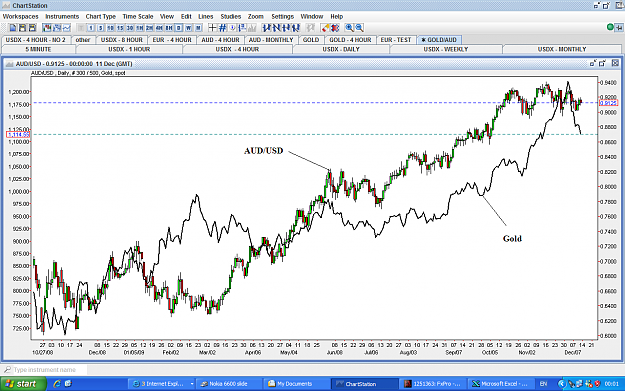Screen dimensions: 625x391
Task: Switch to bar chart type icon
Action: [57, 28]
